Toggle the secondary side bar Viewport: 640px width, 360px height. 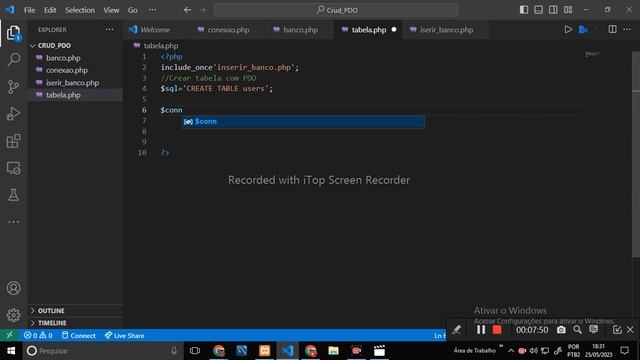553,10
